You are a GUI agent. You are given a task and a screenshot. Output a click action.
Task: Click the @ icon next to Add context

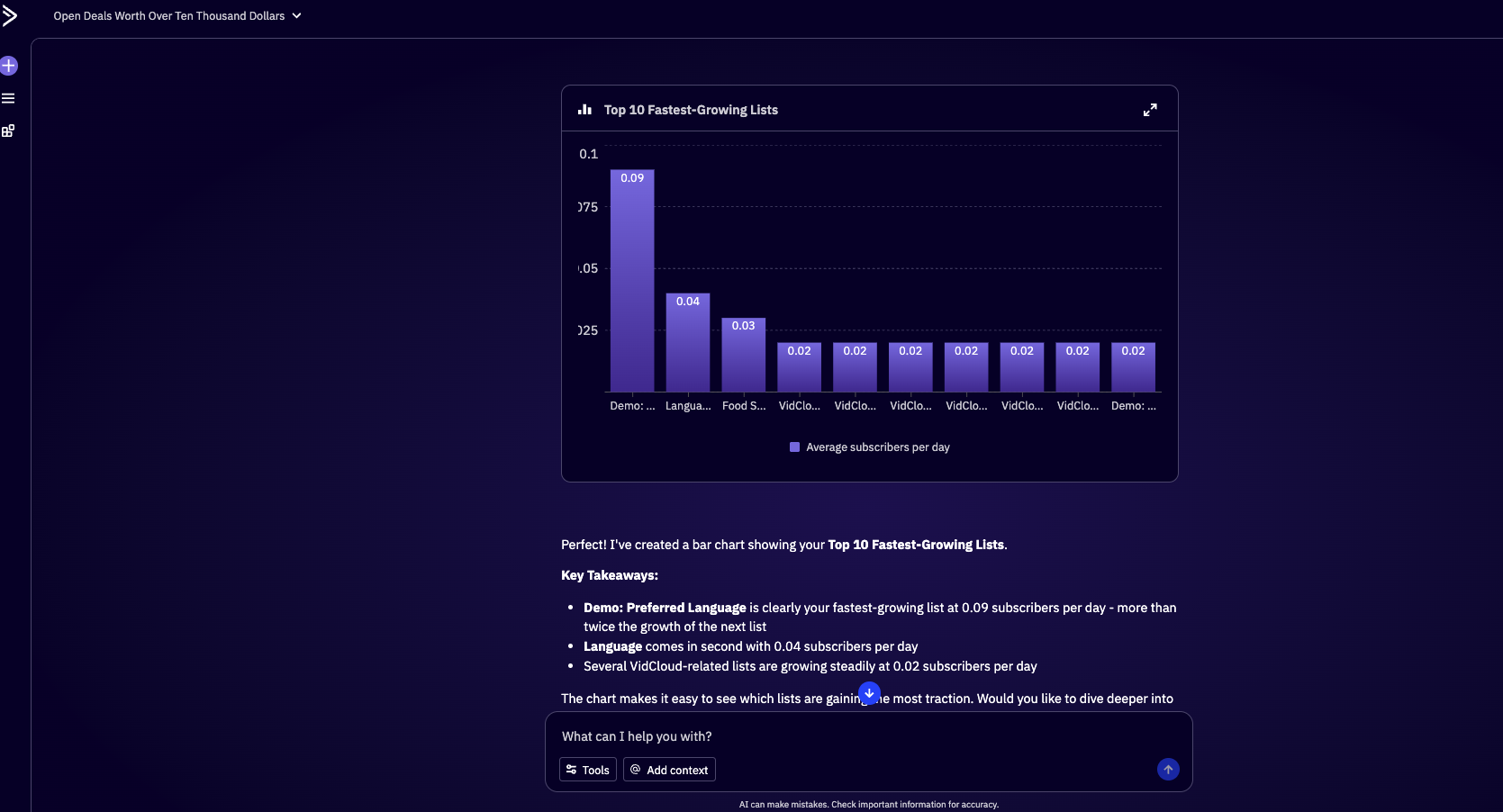(635, 770)
